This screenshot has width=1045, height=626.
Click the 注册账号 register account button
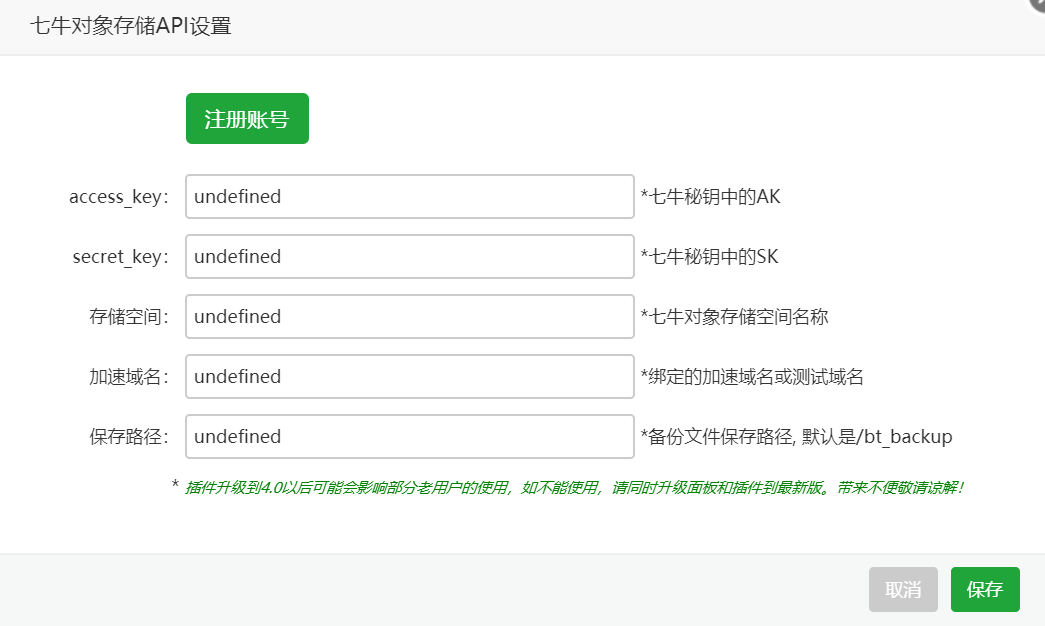(x=247, y=119)
